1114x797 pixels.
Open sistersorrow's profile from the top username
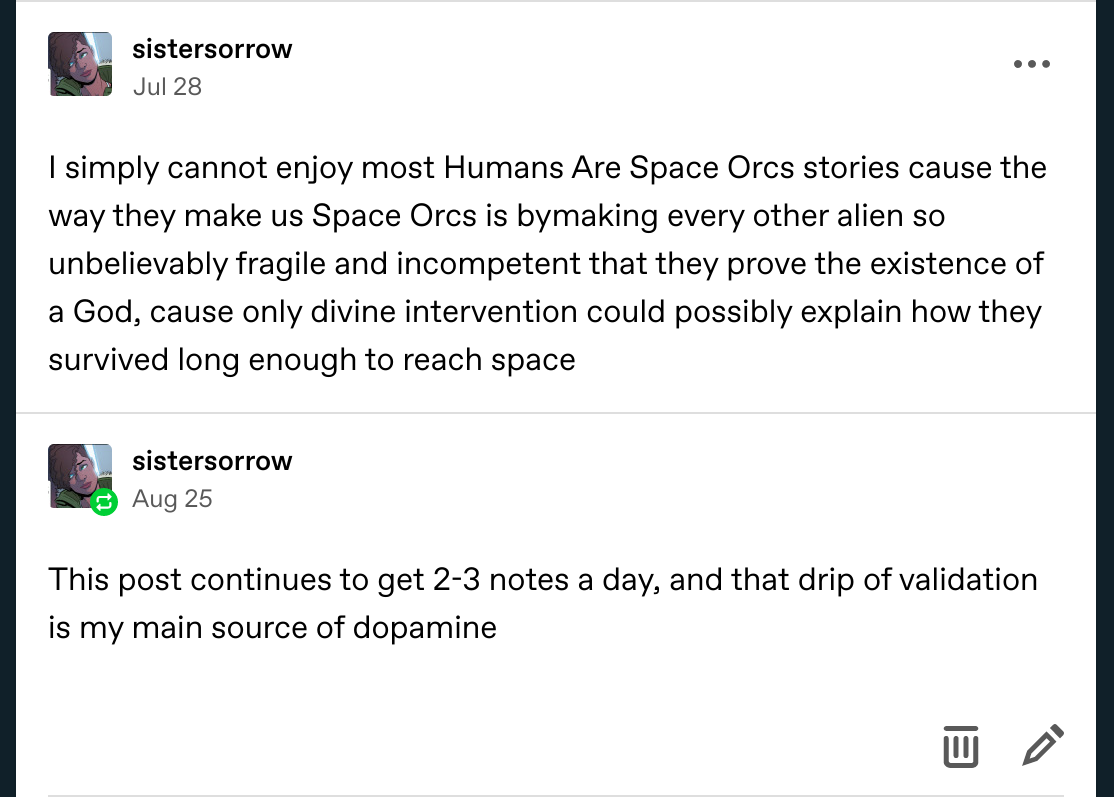click(212, 48)
